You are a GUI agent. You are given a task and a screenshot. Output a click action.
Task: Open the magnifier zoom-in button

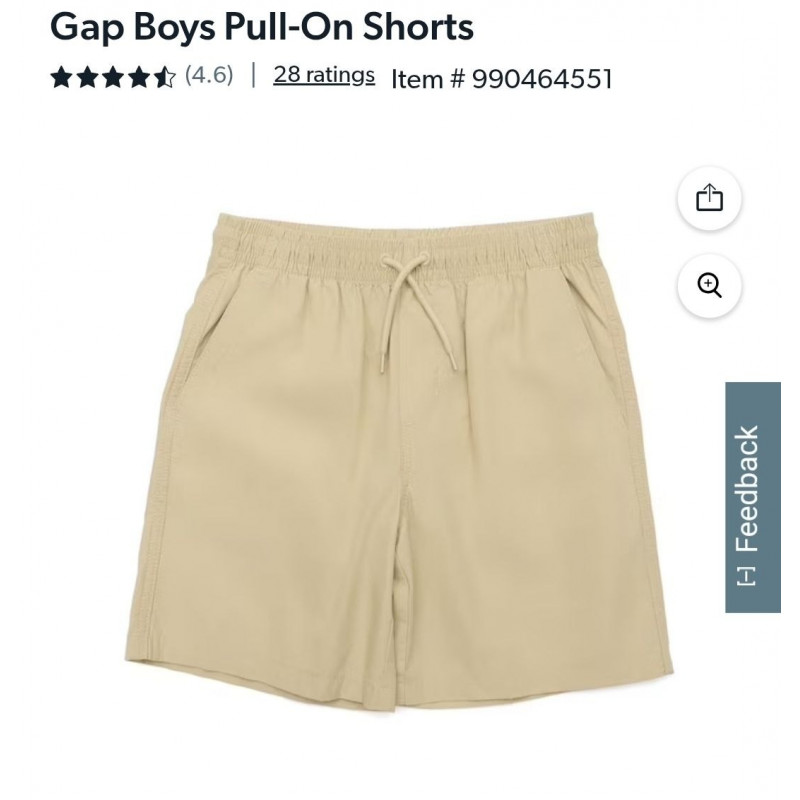pos(709,286)
